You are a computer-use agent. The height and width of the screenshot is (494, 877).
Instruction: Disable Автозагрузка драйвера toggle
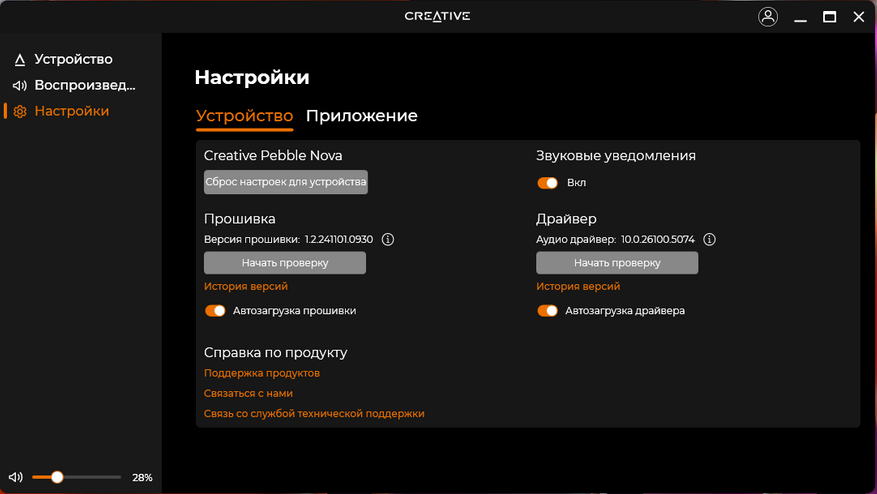547,310
